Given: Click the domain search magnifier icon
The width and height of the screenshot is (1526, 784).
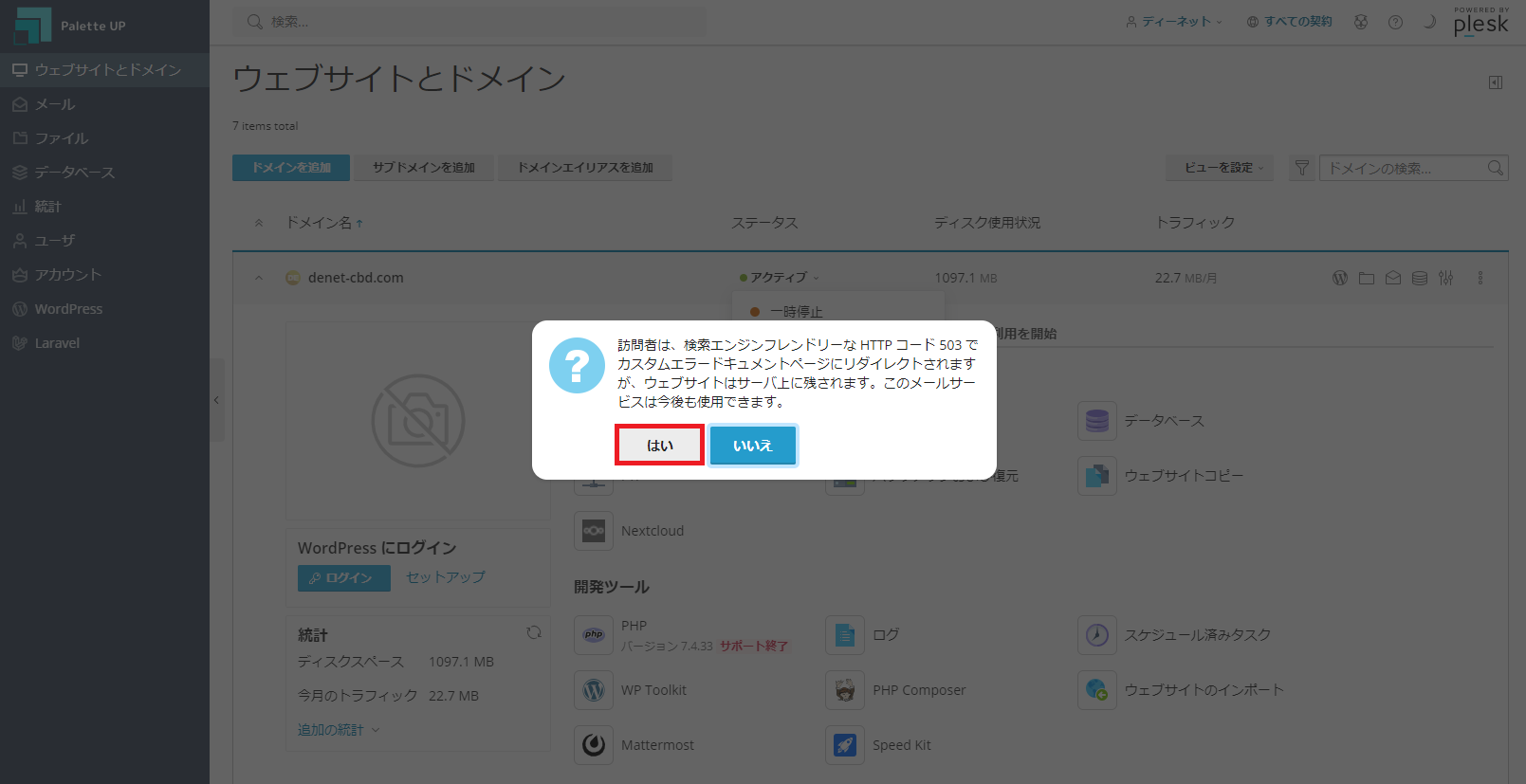Looking at the screenshot, I should pos(1496,168).
